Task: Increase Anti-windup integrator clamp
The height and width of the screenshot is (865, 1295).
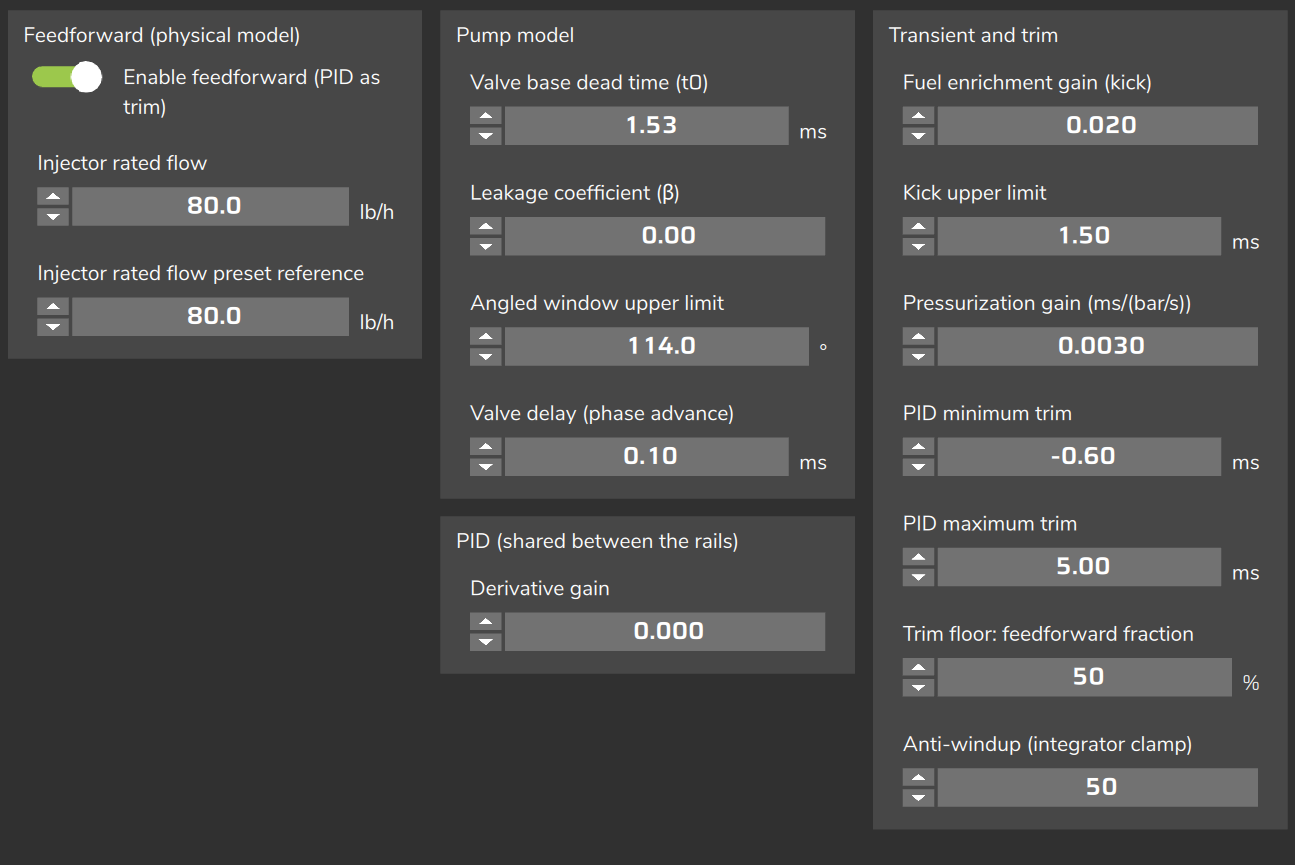Action: pos(919,777)
